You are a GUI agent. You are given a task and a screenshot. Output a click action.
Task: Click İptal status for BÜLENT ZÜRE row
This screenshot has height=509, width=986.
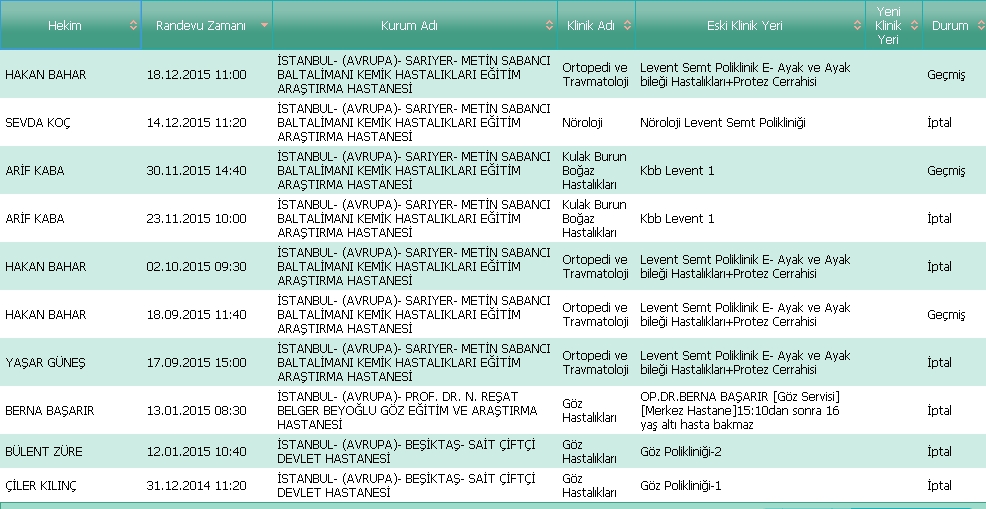pyautogui.click(x=939, y=452)
